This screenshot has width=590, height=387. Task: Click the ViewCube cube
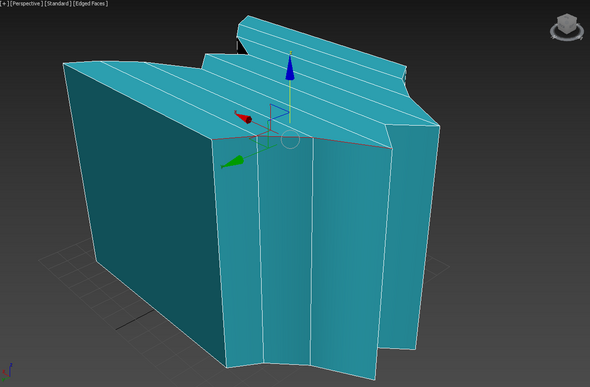[x=567, y=23]
